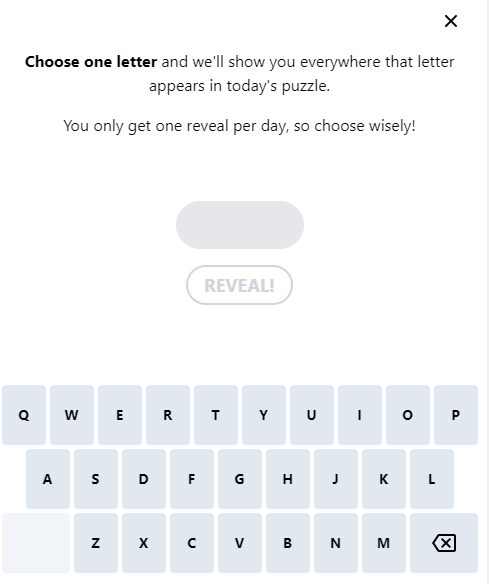489x584 pixels.
Task: Click the blank key beside Z
Action: (36, 543)
